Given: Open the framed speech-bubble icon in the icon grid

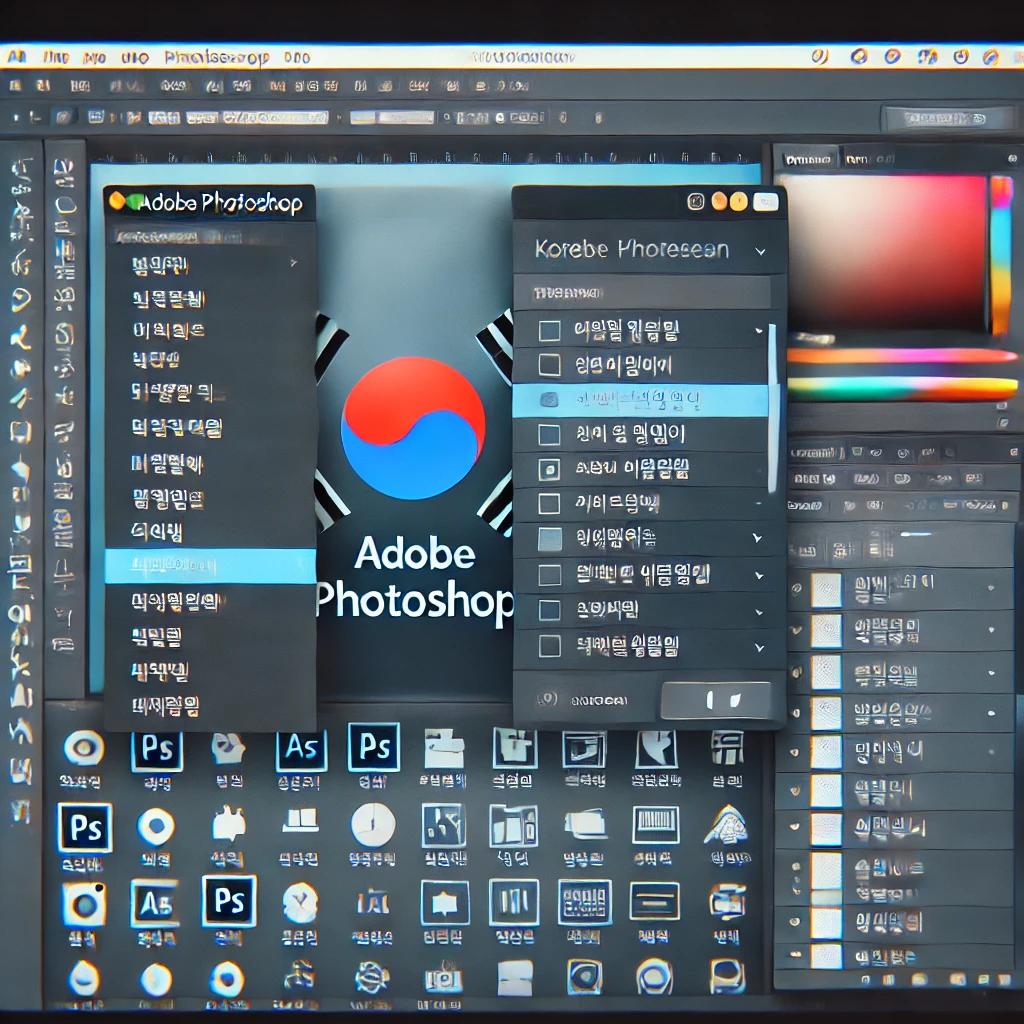Looking at the screenshot, I should [x=444, y=903].
